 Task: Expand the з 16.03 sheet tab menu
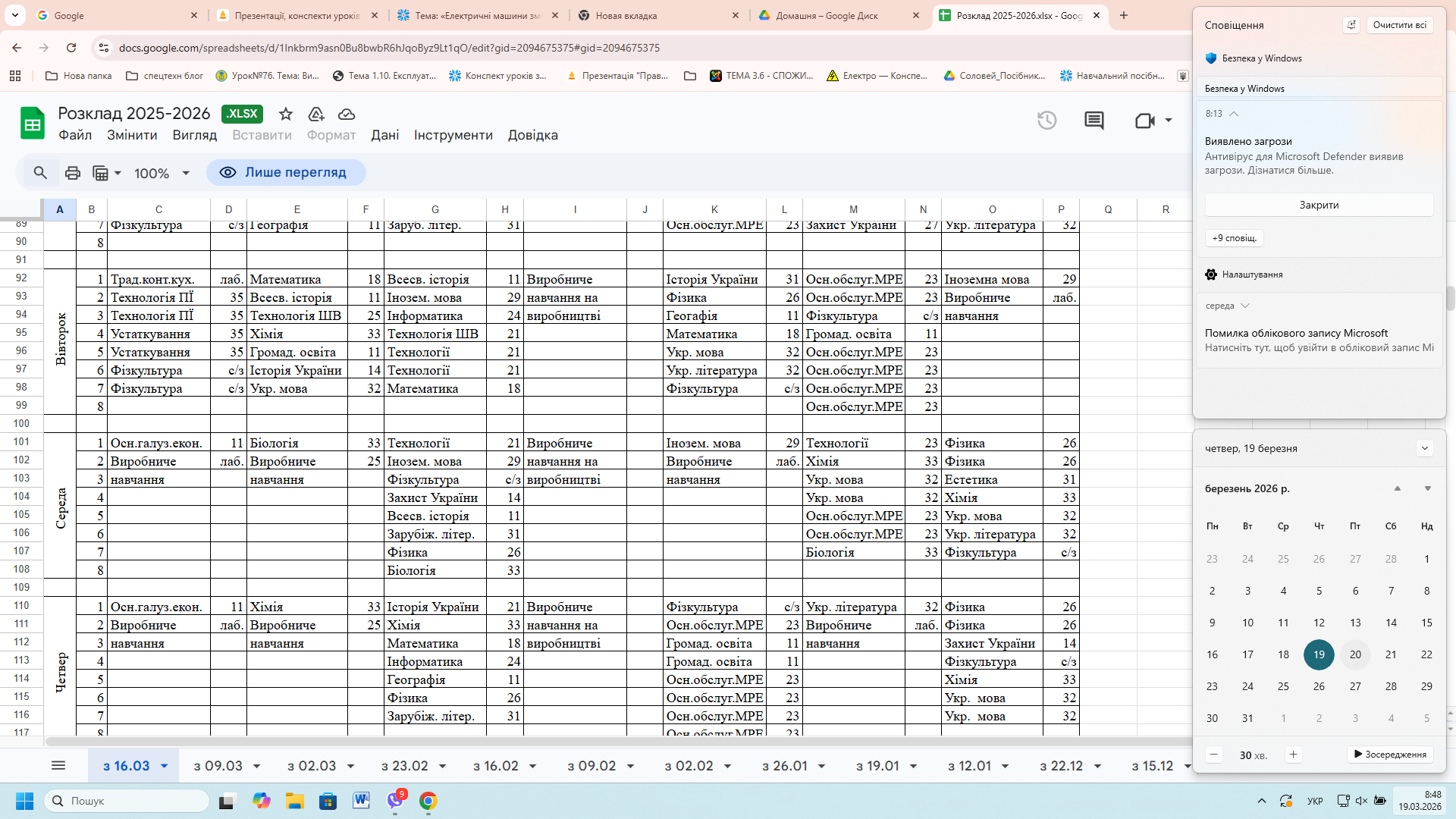pyautogui.click(x=164, y=766)
